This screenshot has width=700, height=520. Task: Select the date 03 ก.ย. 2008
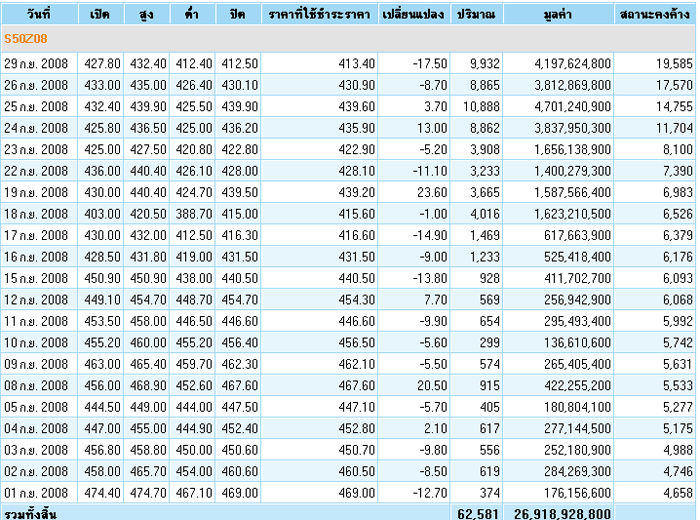(36, 450)
